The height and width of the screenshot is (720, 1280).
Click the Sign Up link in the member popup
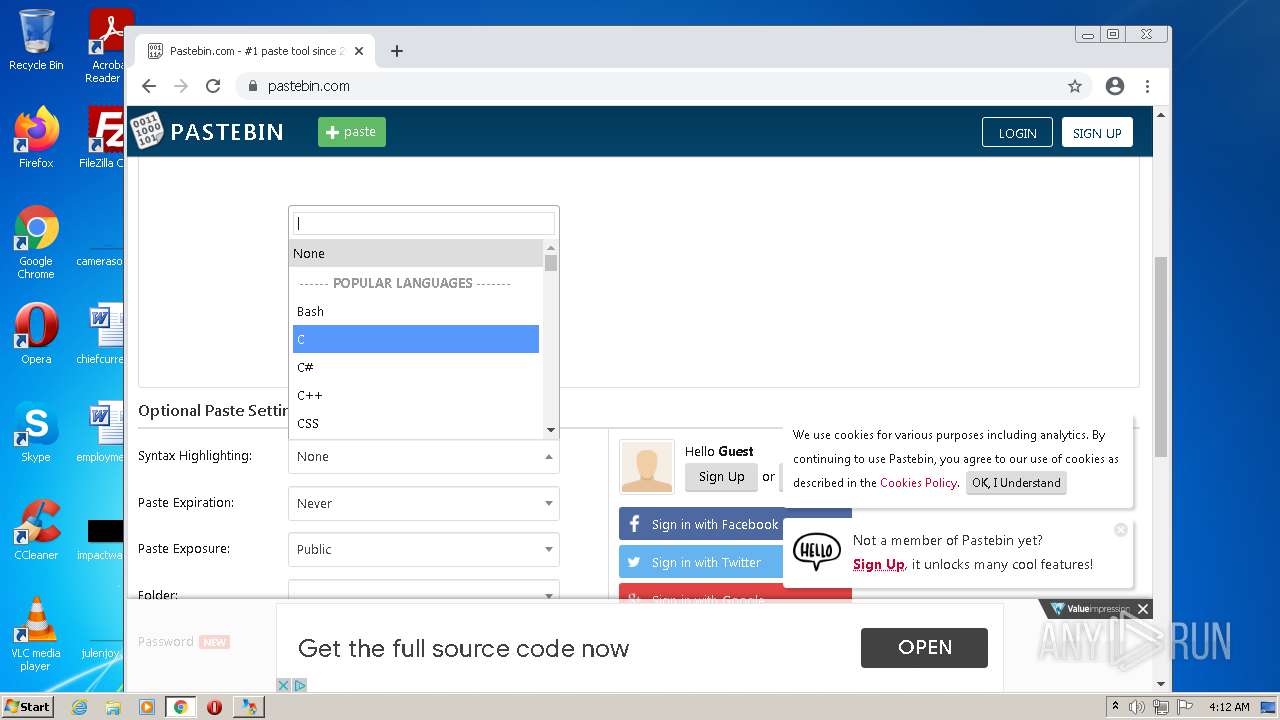pyautogui.click(x=879, y=565)
